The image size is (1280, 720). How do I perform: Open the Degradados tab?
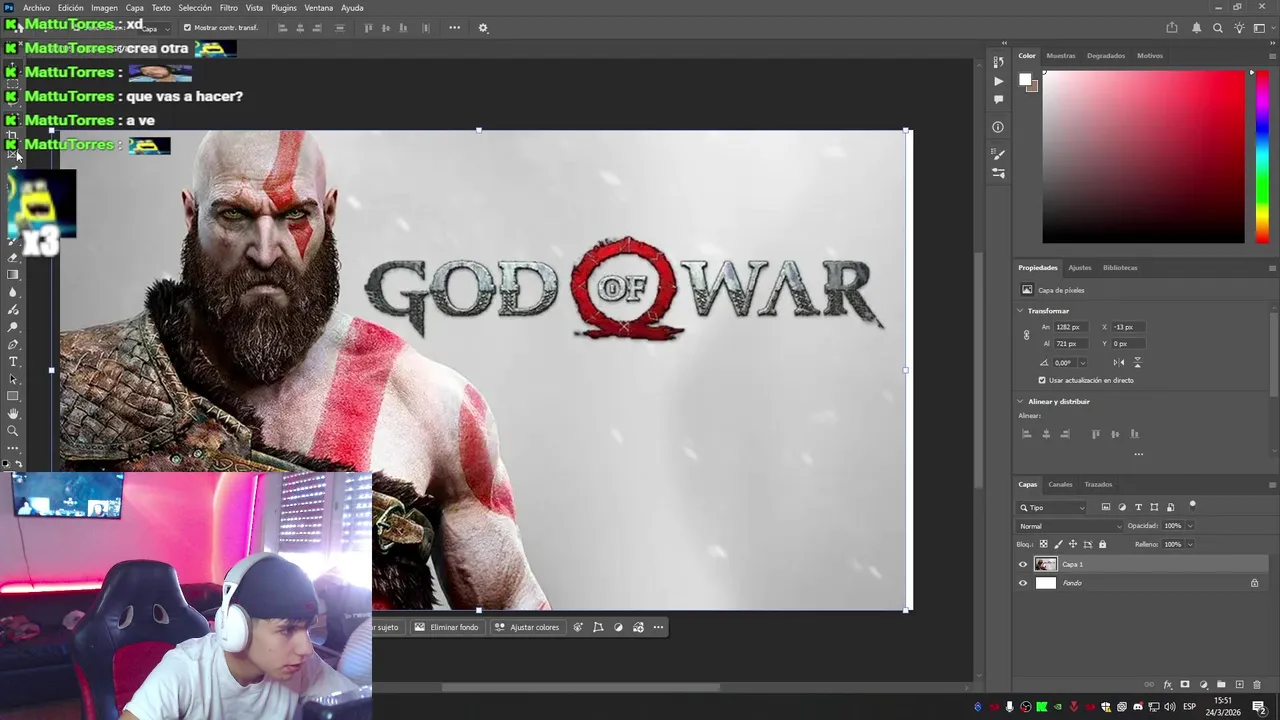[1106, 56]
